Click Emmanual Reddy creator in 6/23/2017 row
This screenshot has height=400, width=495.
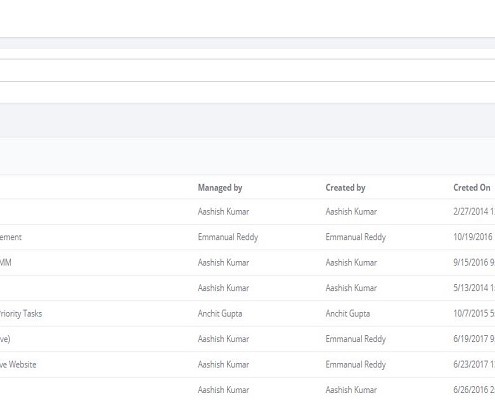click(356, 365)
